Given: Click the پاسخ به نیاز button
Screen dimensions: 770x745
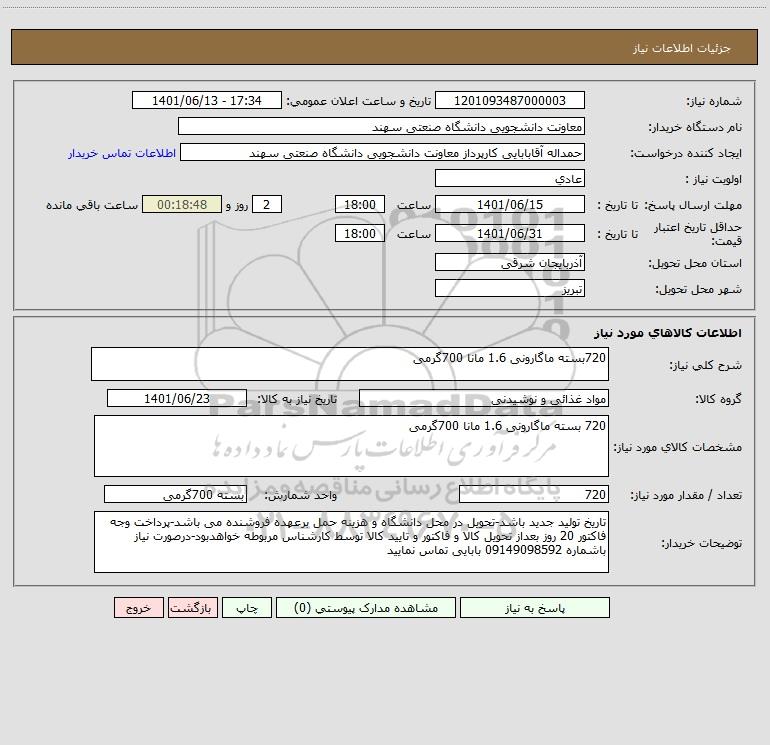Looking at the screenshot, I should tap(535, 607).
